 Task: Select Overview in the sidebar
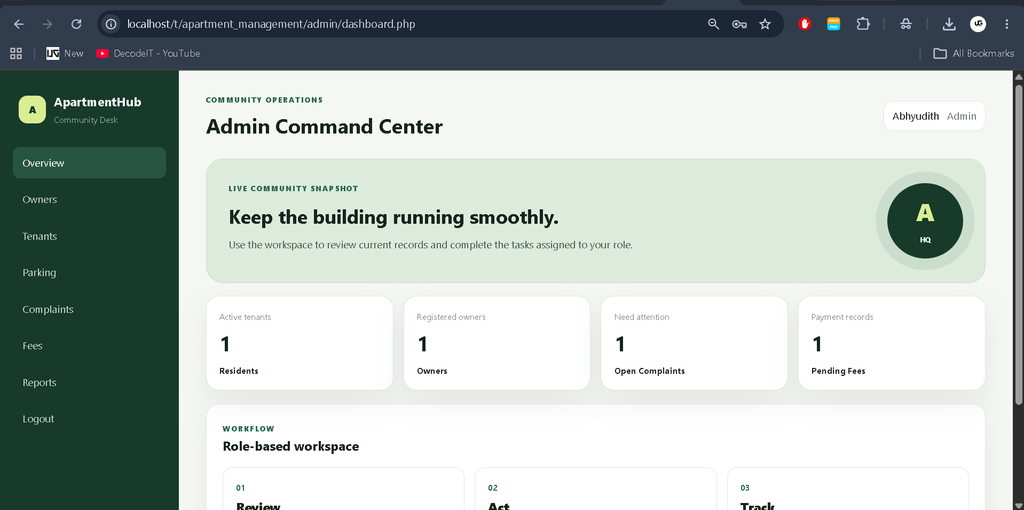click(x=89, y=163)
